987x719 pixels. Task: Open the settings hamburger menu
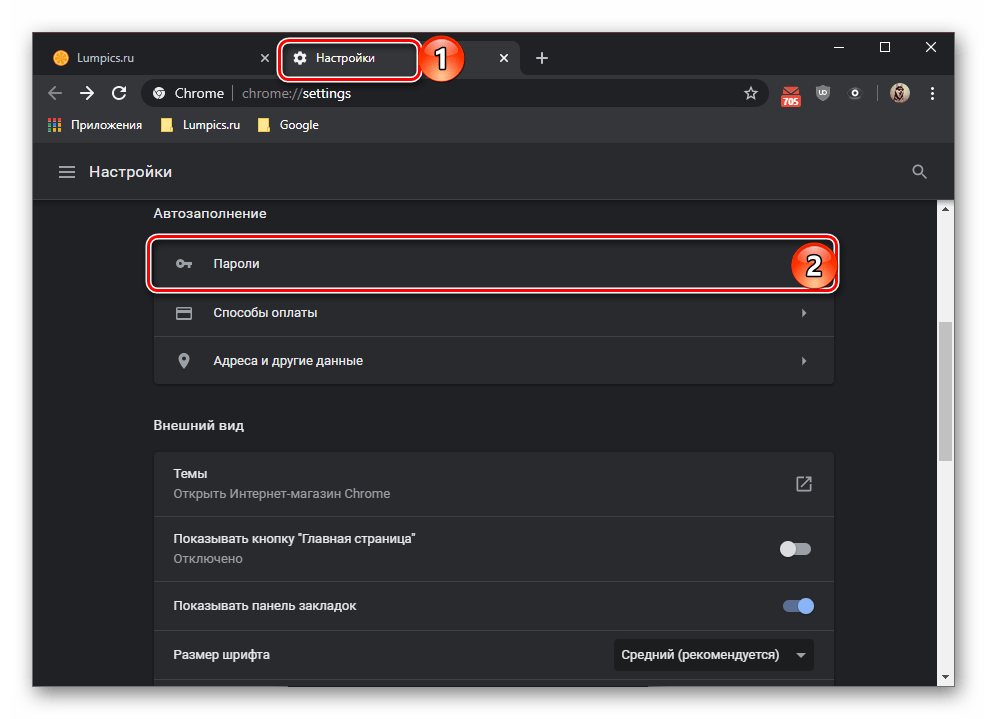67,172
